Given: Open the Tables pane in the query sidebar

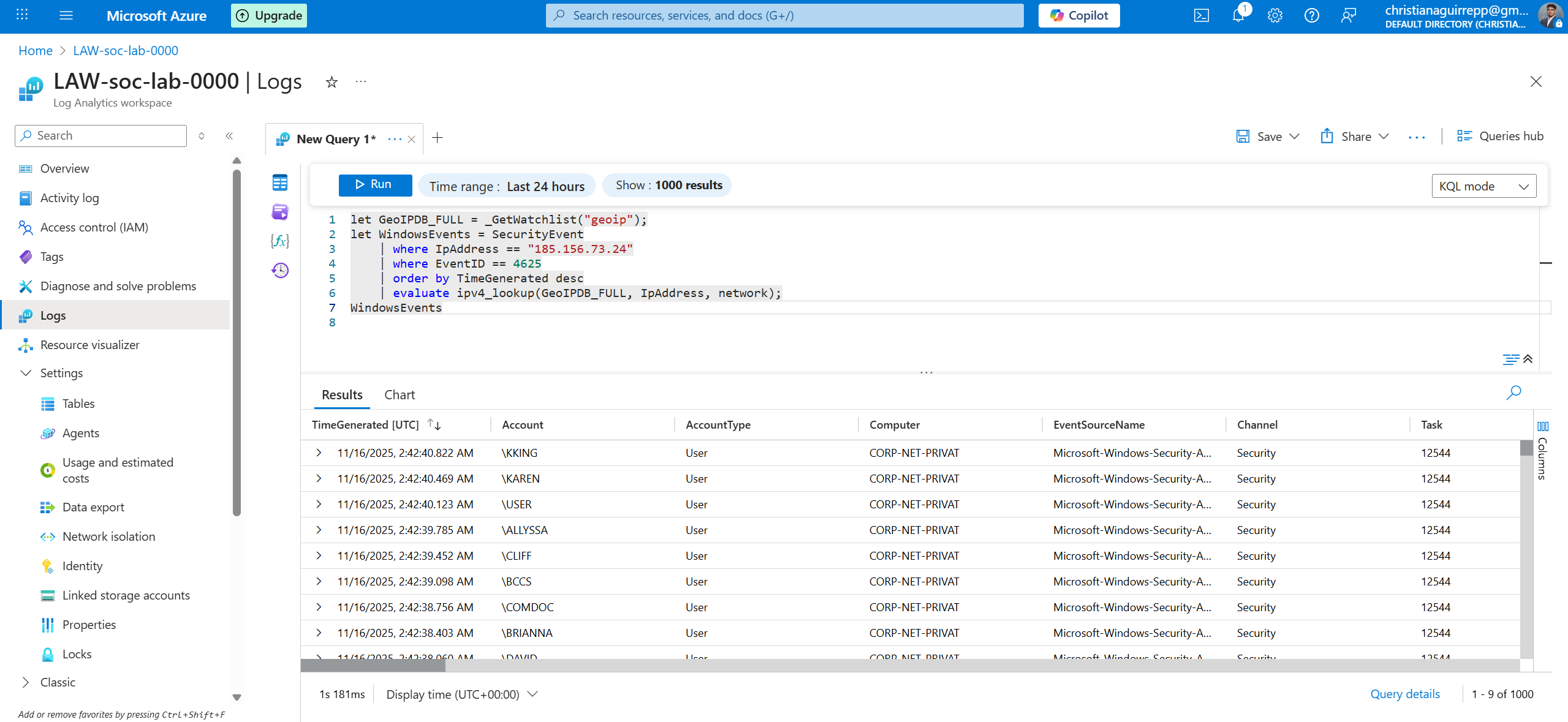Looking at the screenshot, I should (279, 182).
